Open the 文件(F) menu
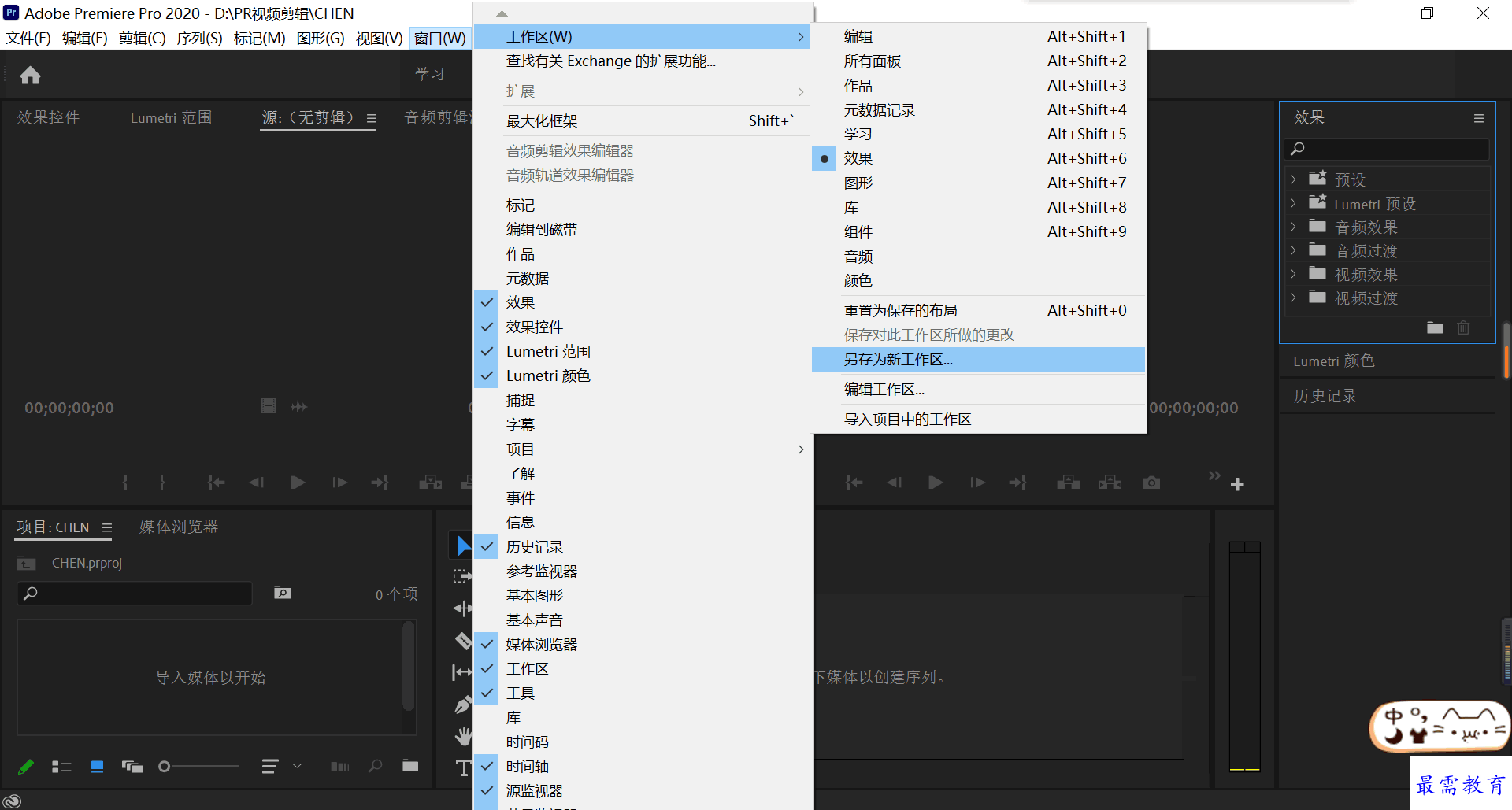The height and width of the screenshot is (810, 1512). point(28,38)
